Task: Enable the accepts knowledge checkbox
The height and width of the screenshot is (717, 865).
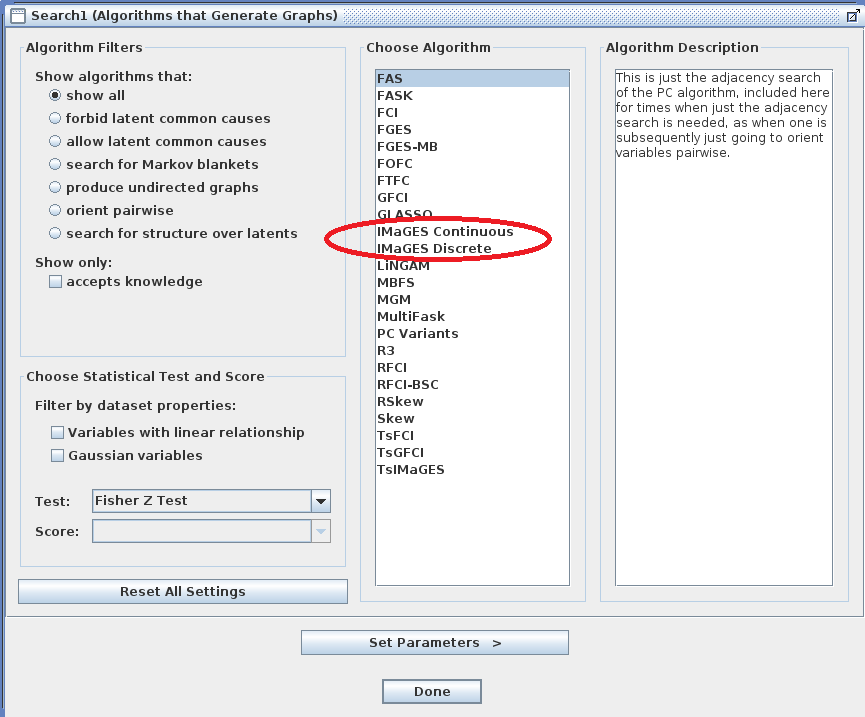Action: coord(56,281)
